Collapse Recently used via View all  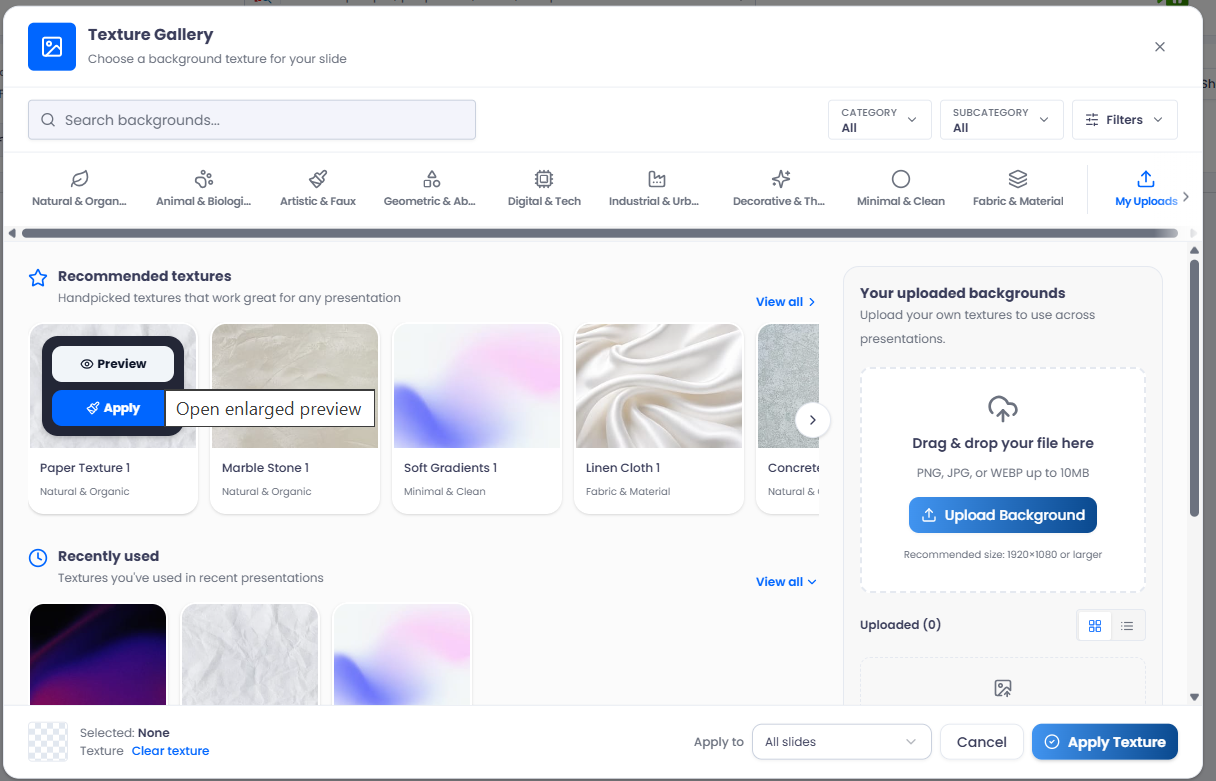tap(786, 582)
